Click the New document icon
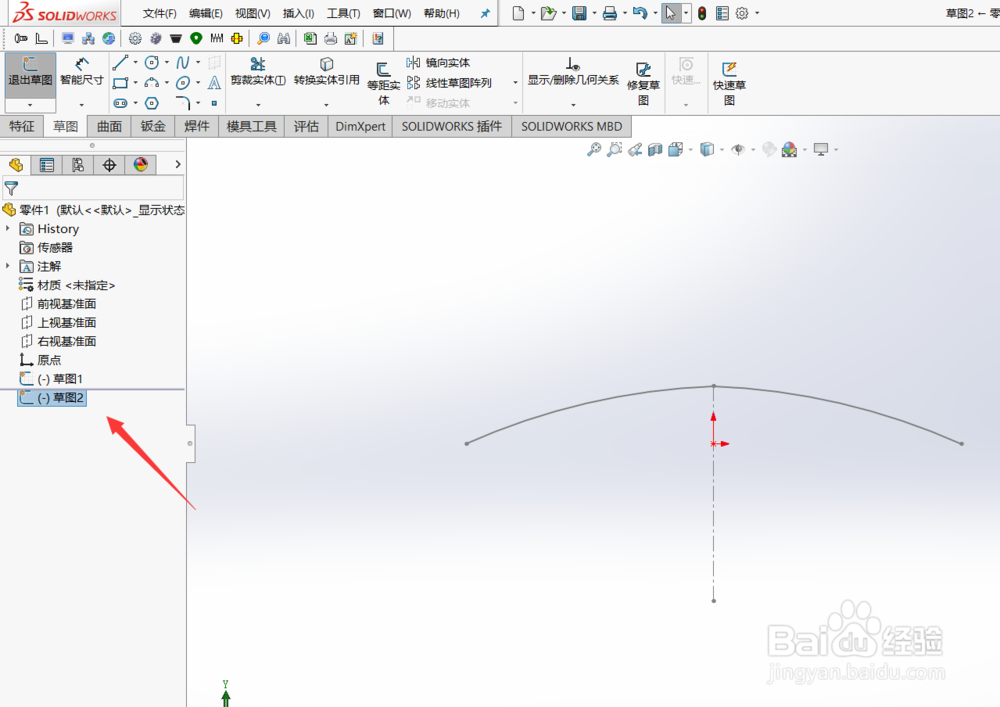The width and height of the screenshot is (1000, 707). pos(518,13)
